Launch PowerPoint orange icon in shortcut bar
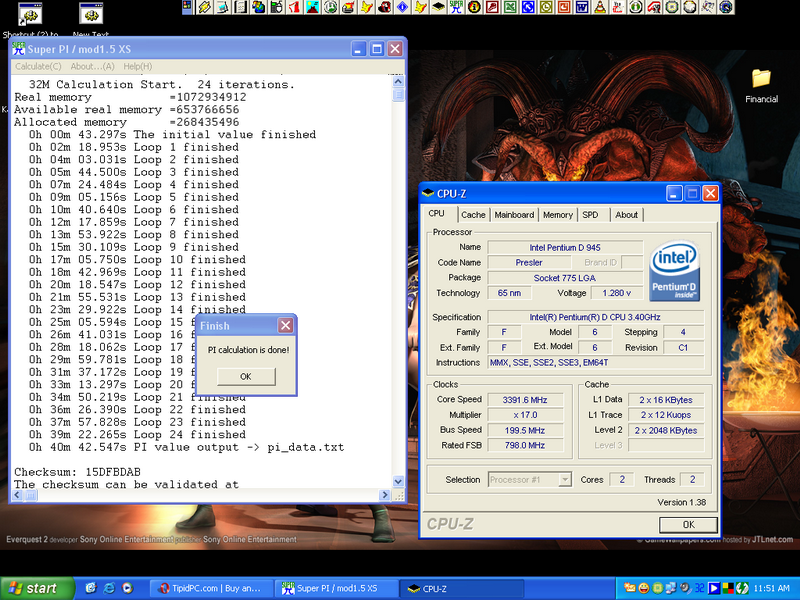Screen dimensions: 800x600 [x=564, y=7]
